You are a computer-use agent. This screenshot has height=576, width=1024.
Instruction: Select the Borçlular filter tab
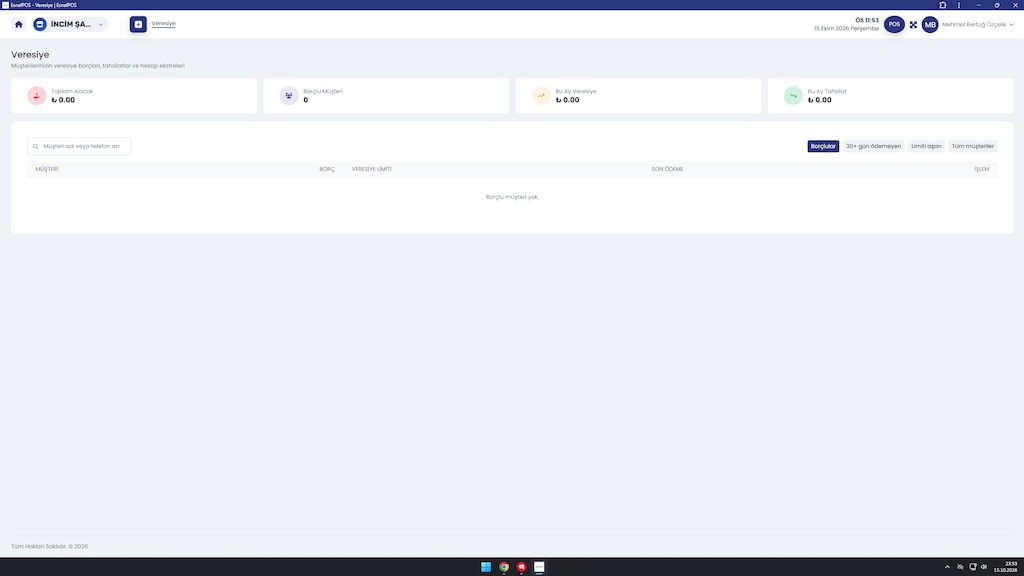click(x=823, y=146)
